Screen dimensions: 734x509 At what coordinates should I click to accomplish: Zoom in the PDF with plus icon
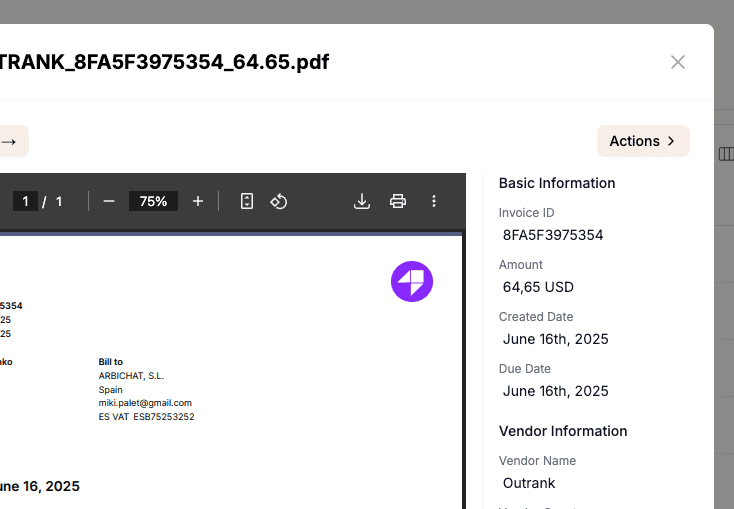pos(198,201)
